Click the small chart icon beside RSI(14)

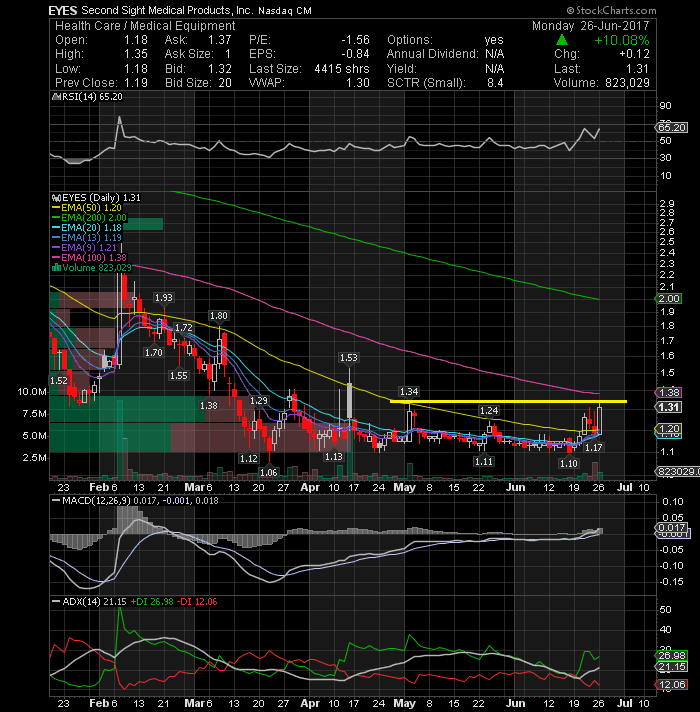tap(57, 97)
